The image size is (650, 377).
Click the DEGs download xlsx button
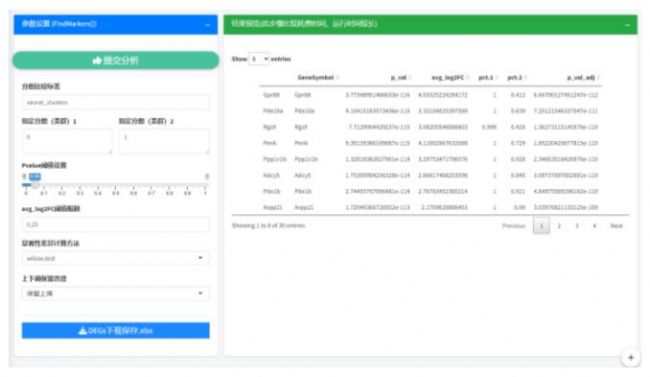[116, 331]
